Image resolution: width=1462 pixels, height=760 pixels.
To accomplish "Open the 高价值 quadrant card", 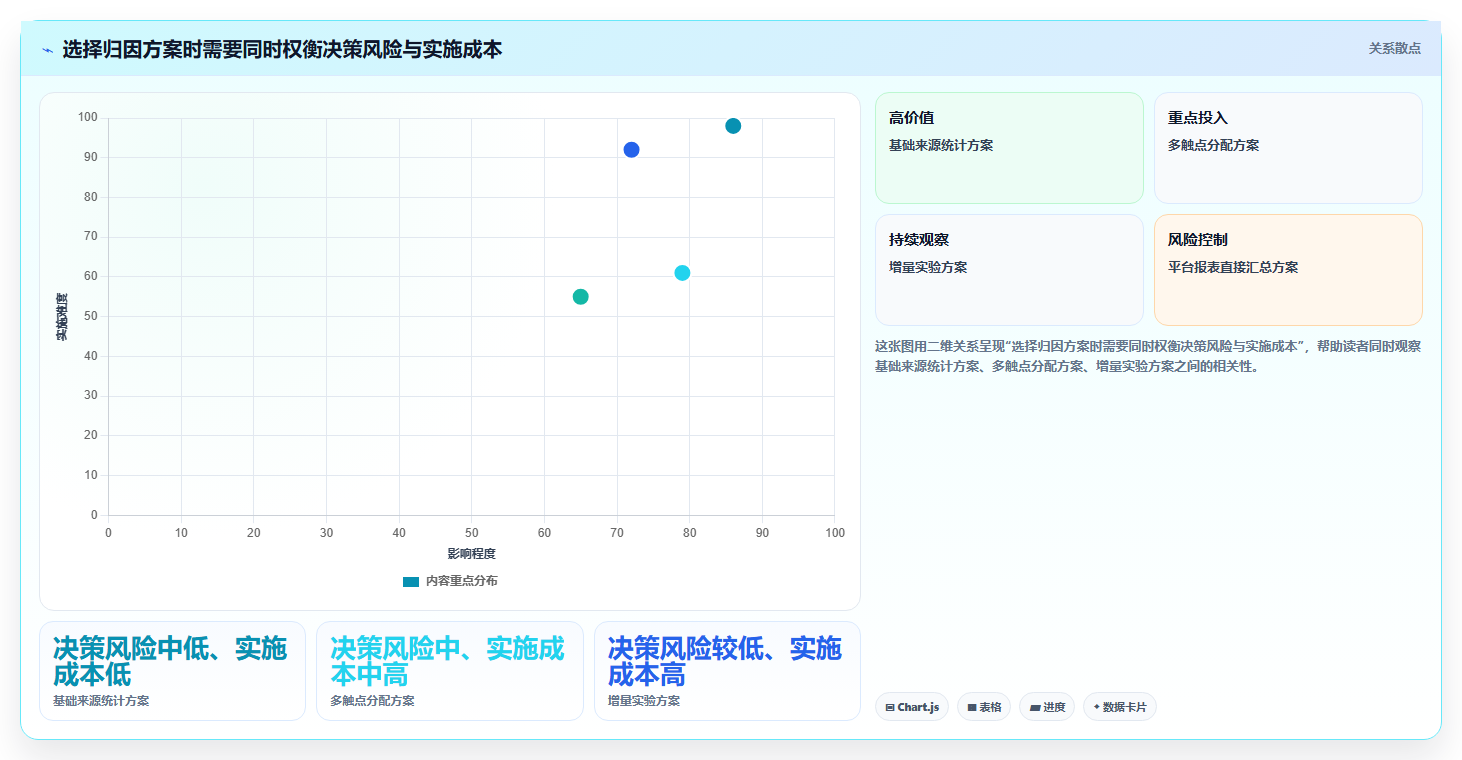I will 1009,148.
